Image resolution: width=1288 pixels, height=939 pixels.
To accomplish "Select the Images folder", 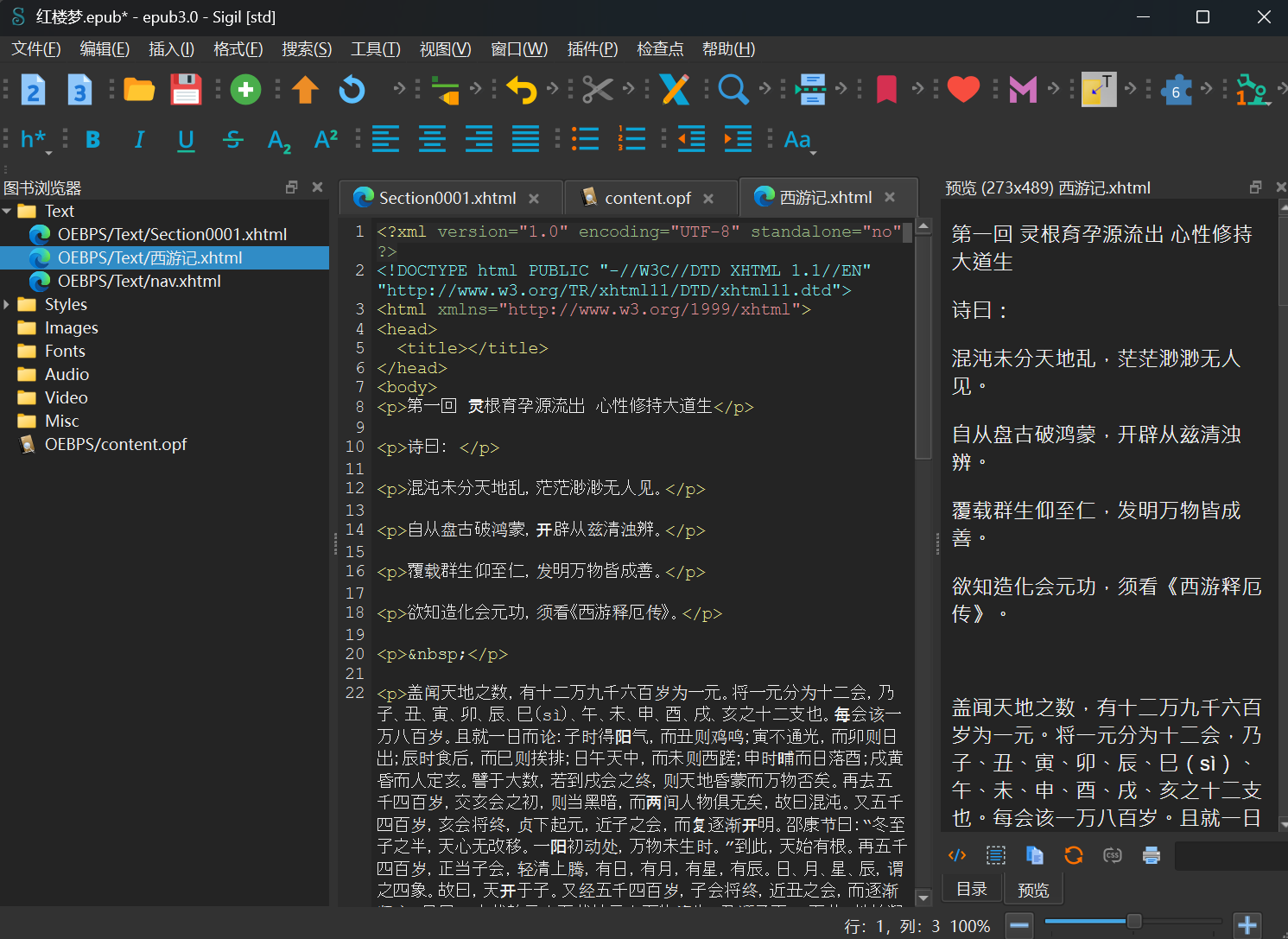I will pos(71,327).
